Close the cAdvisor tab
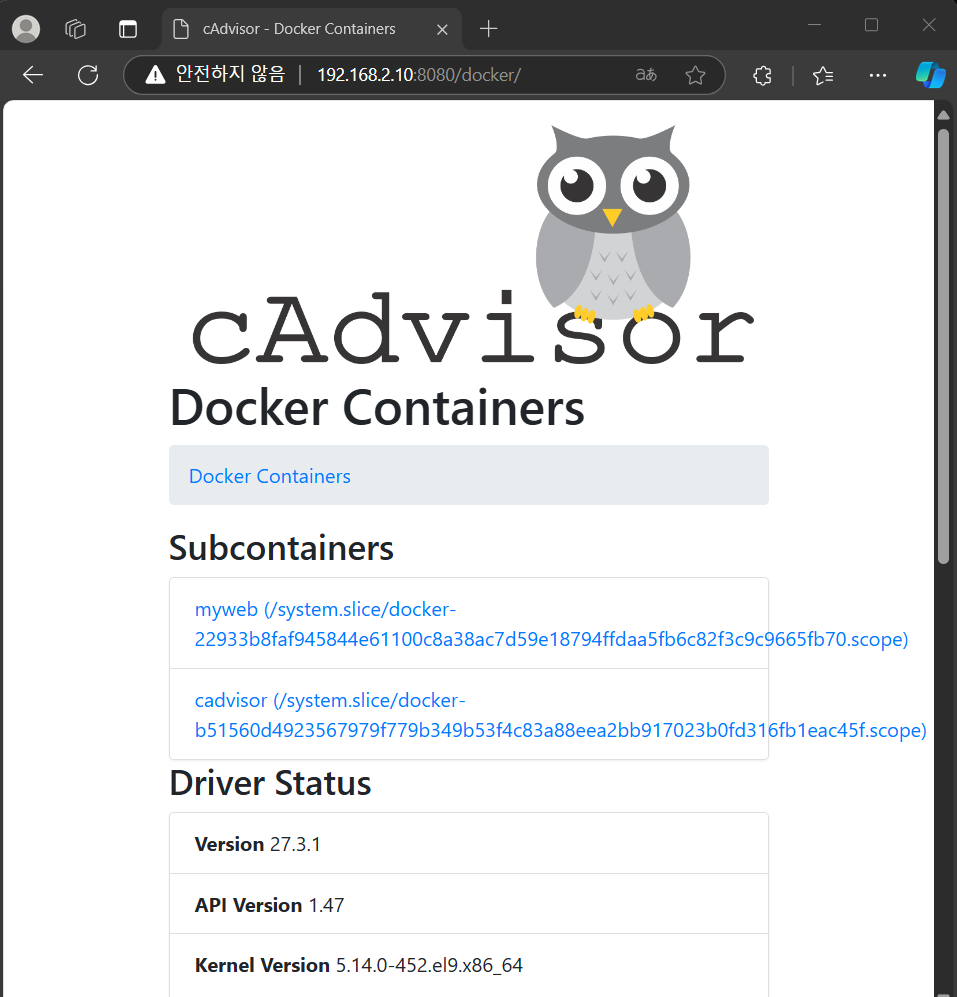 click(443, 29)
